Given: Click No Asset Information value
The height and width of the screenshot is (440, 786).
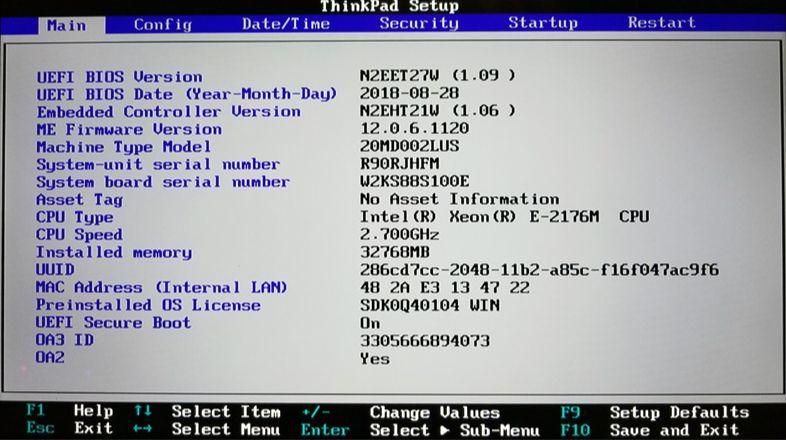Looking at the screenshot, I should [x=459, y=199].
